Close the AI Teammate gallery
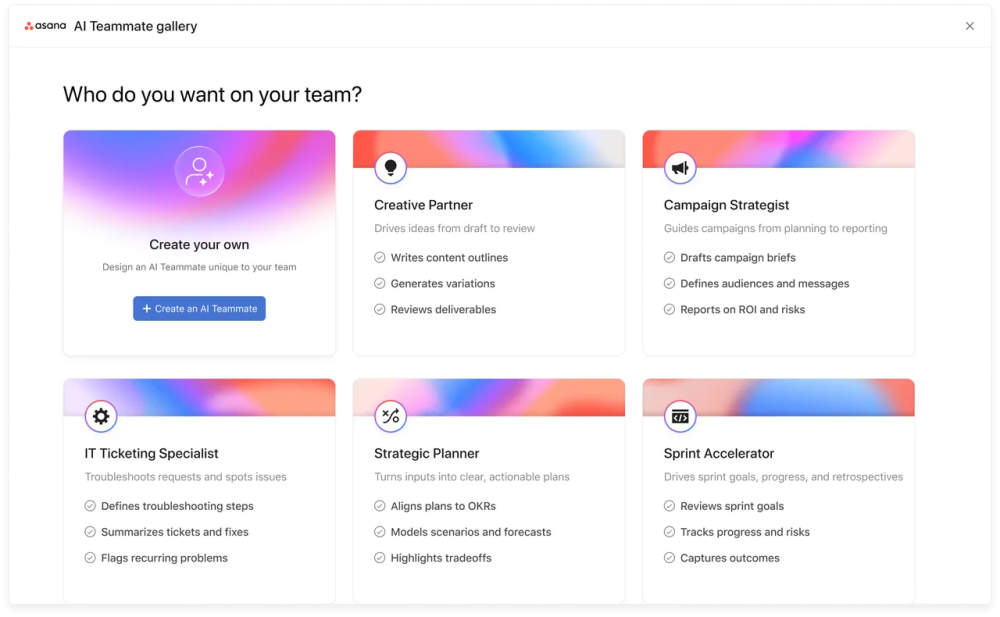This screenshot has width=1000, height=617. [969, 26]
